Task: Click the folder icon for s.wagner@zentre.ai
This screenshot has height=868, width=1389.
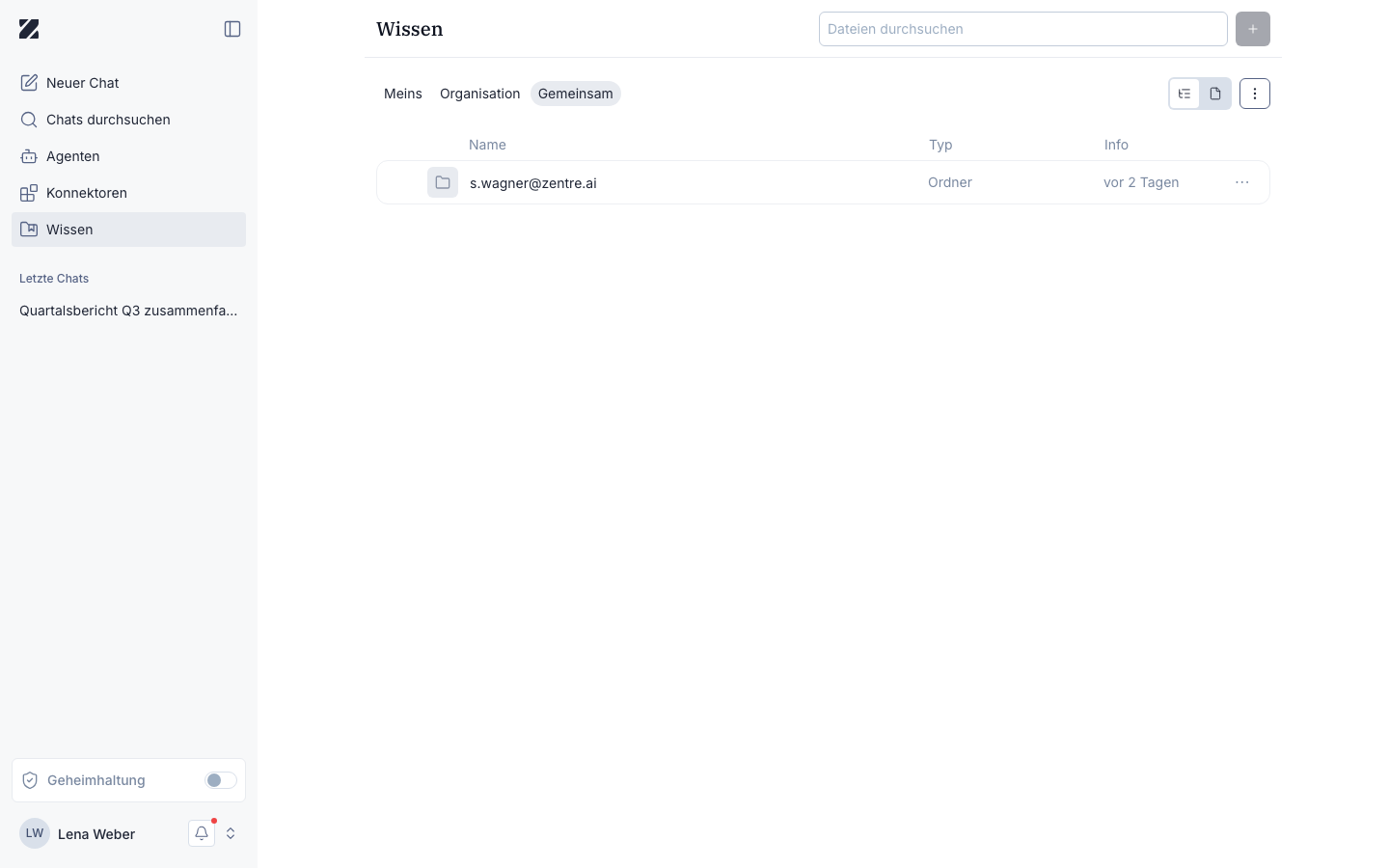Action: click(443, 182)
